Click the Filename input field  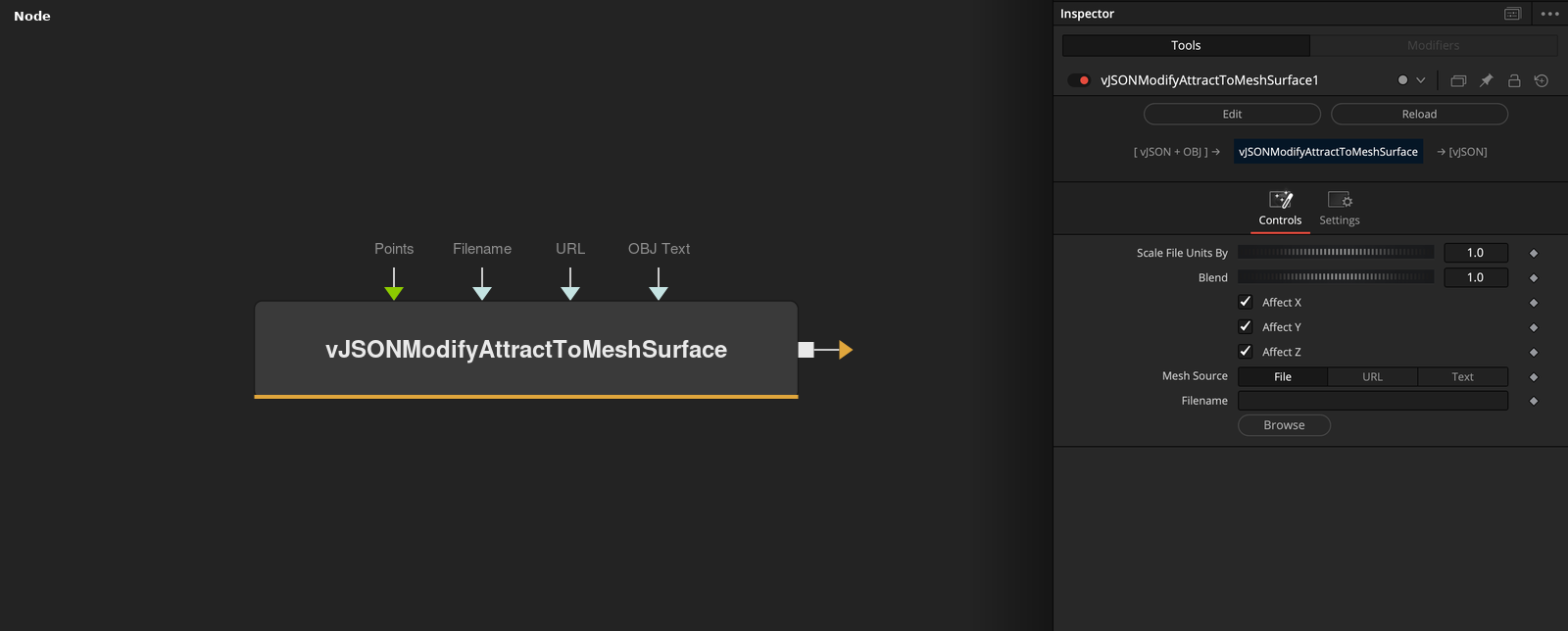pos(1373,401)
